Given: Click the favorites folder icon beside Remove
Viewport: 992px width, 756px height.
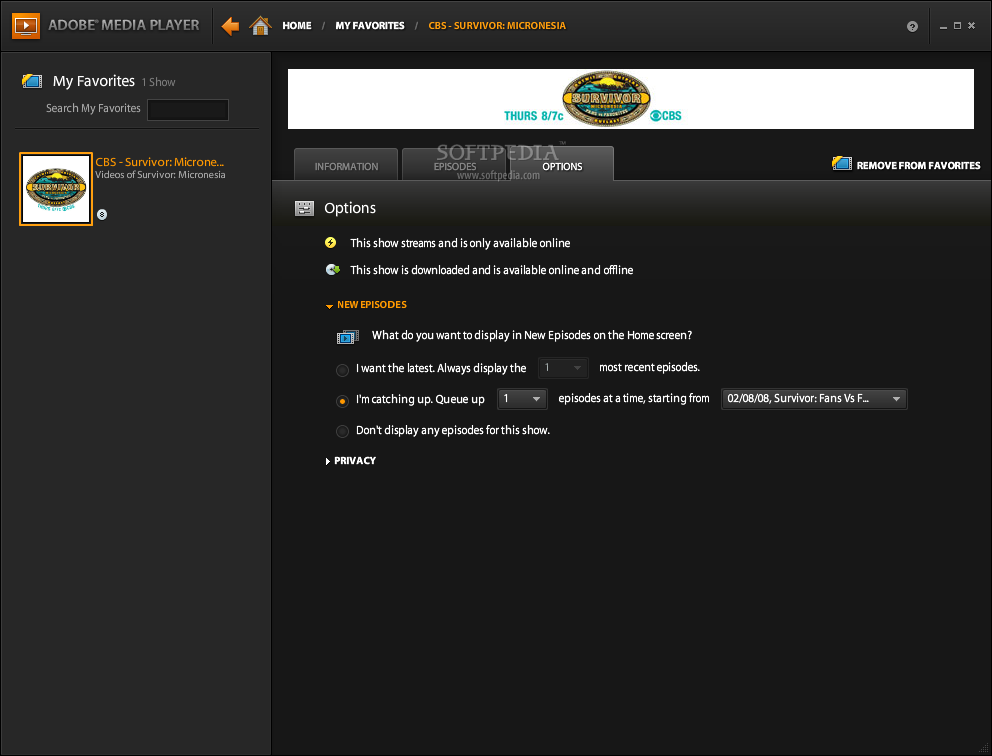Looking at the screenshot, I should tap(841, 163).
